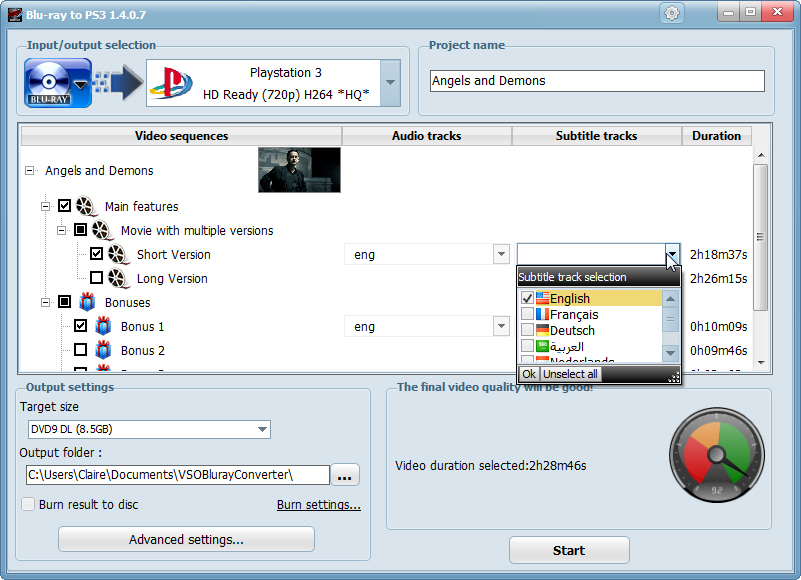Viewport: 801px width, 580px height.
Task: Open Bonus 1 audio track dropdown
Action: (501, 326)
